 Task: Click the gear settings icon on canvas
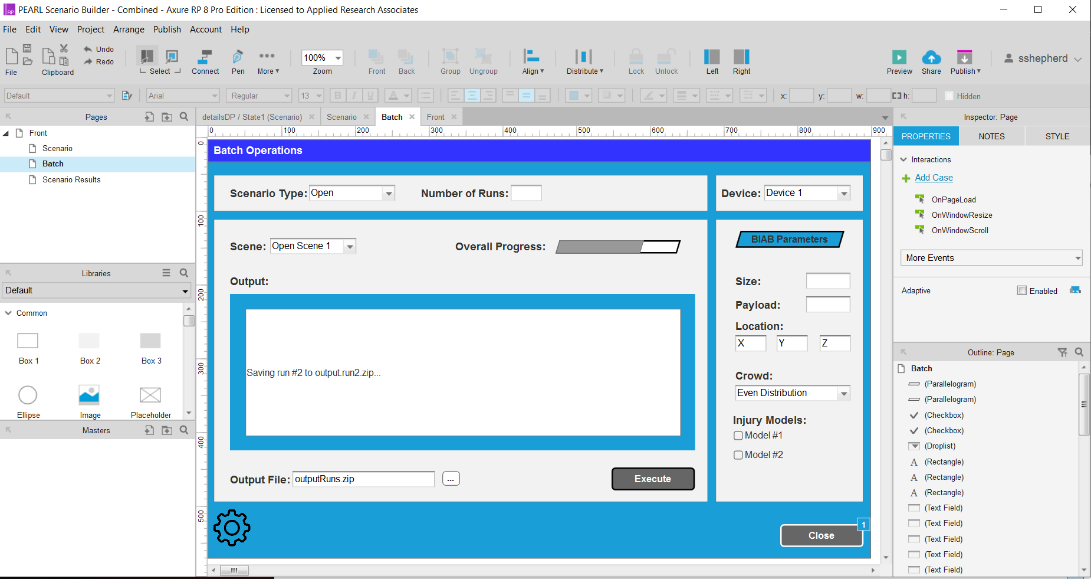click(232, 527)
